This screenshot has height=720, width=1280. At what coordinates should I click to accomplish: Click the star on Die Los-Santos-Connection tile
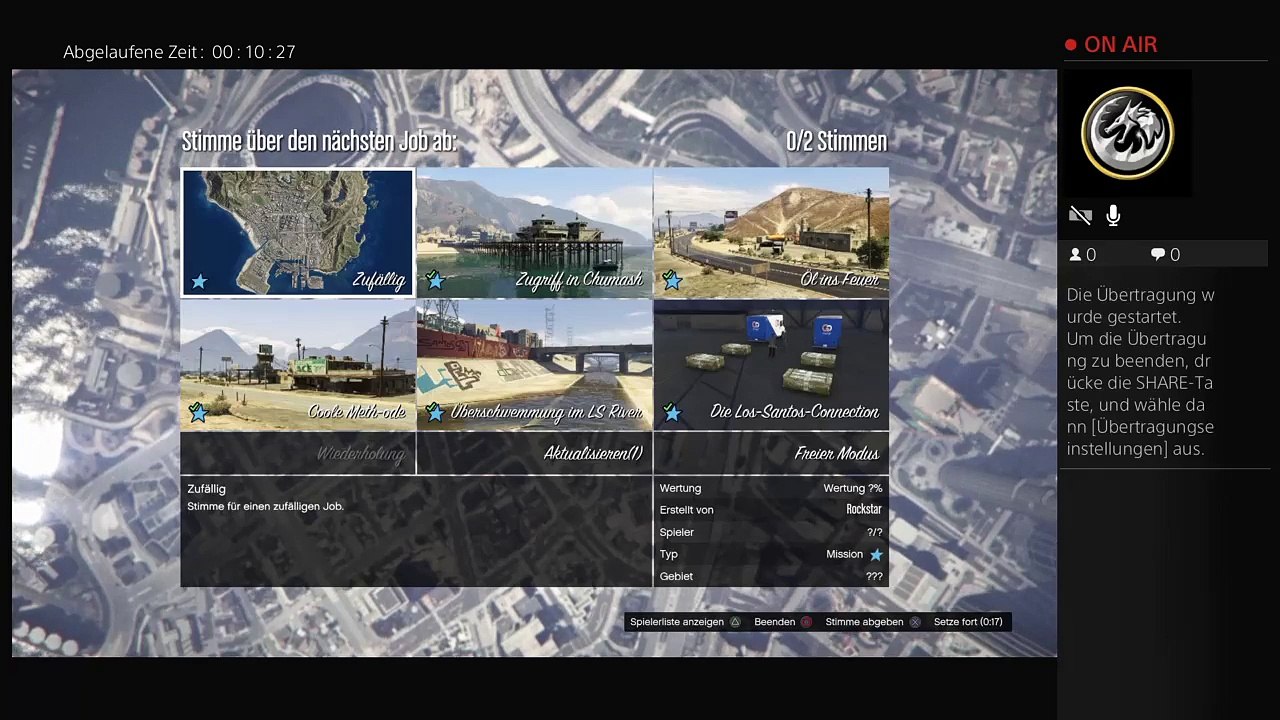pos(672,412)
